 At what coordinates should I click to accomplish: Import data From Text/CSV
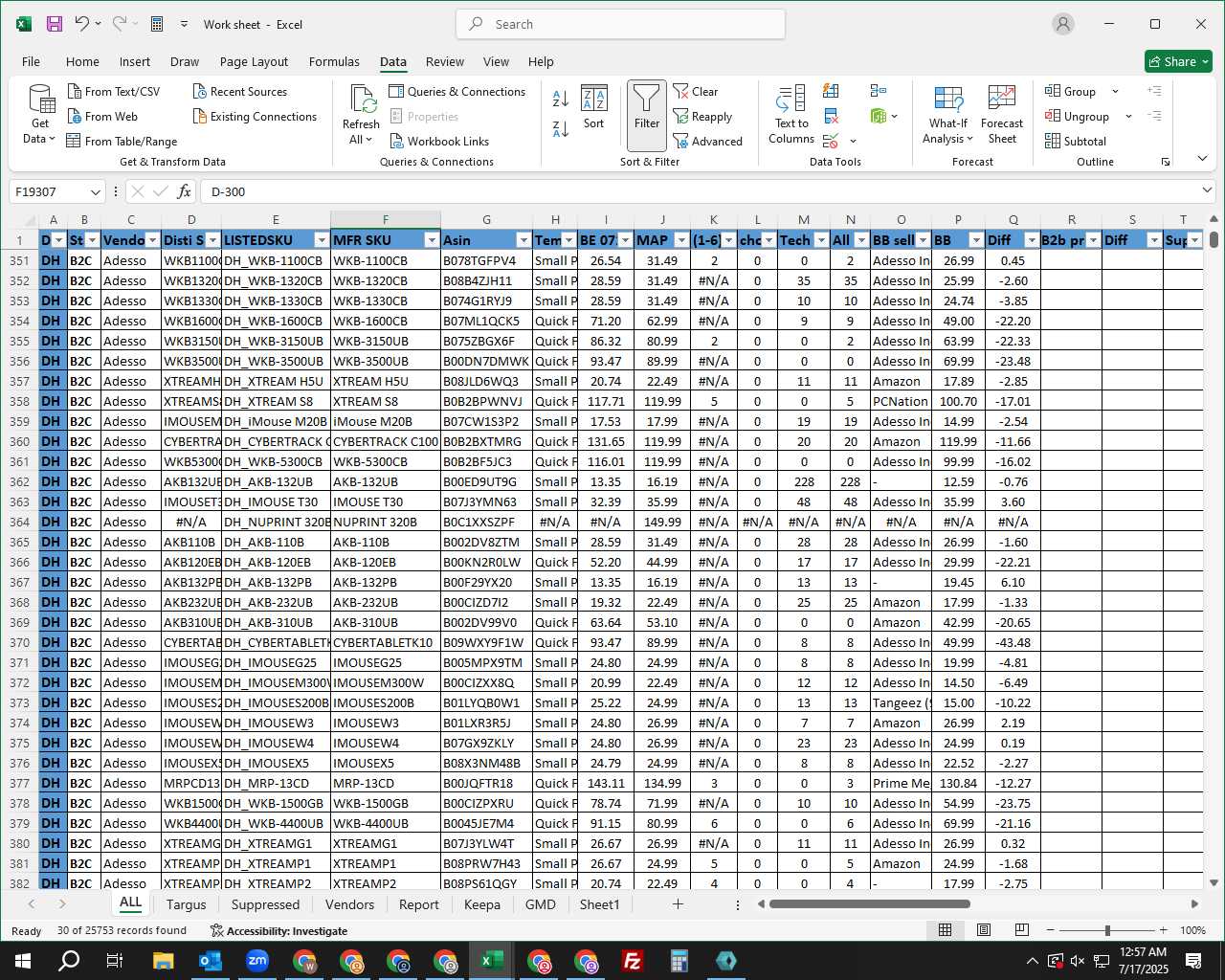point(114,91)
